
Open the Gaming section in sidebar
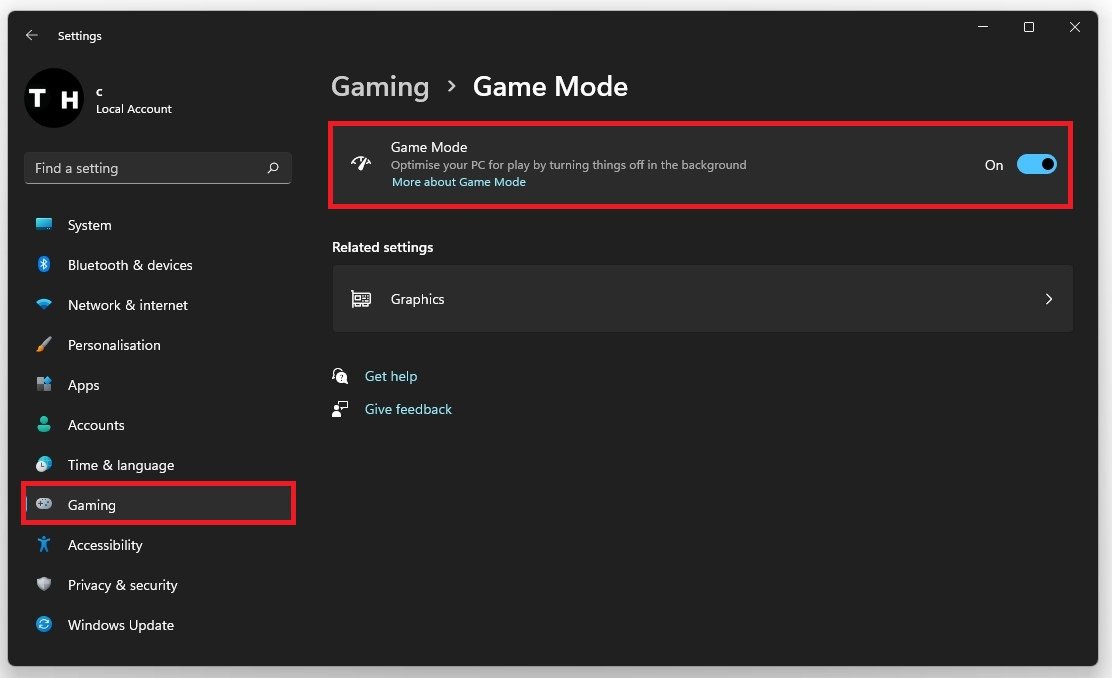(92, 505)
